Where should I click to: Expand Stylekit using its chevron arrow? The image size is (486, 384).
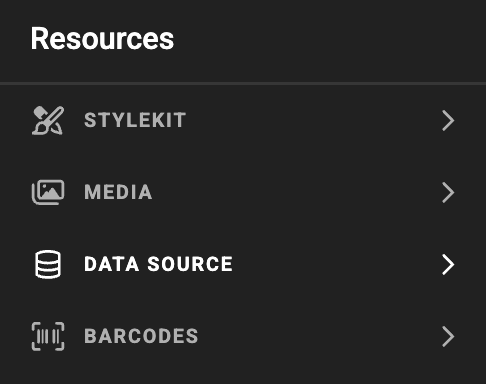(448, 120)
